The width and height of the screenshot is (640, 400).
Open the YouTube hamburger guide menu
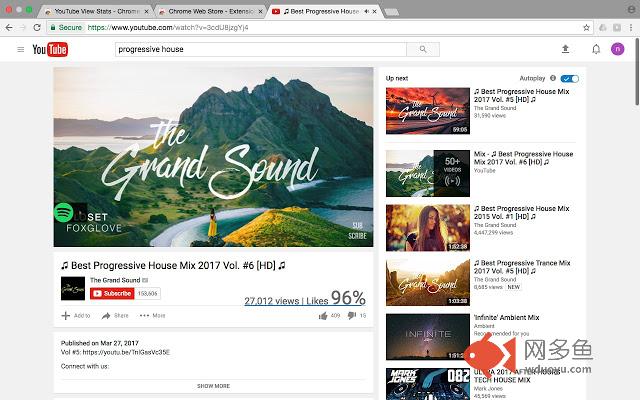click(x=20, y=49)
